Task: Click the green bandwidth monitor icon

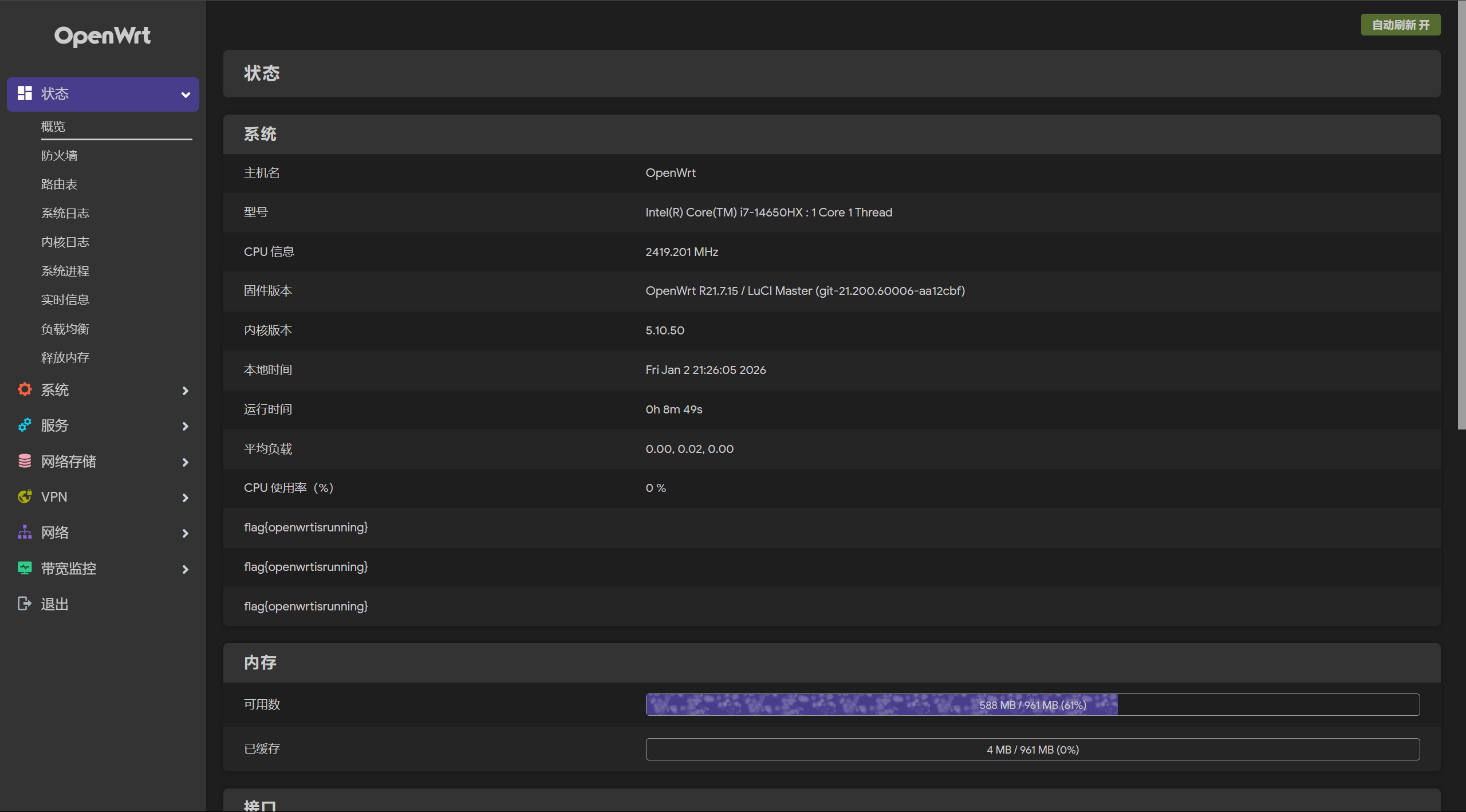Action: (25, 568)
